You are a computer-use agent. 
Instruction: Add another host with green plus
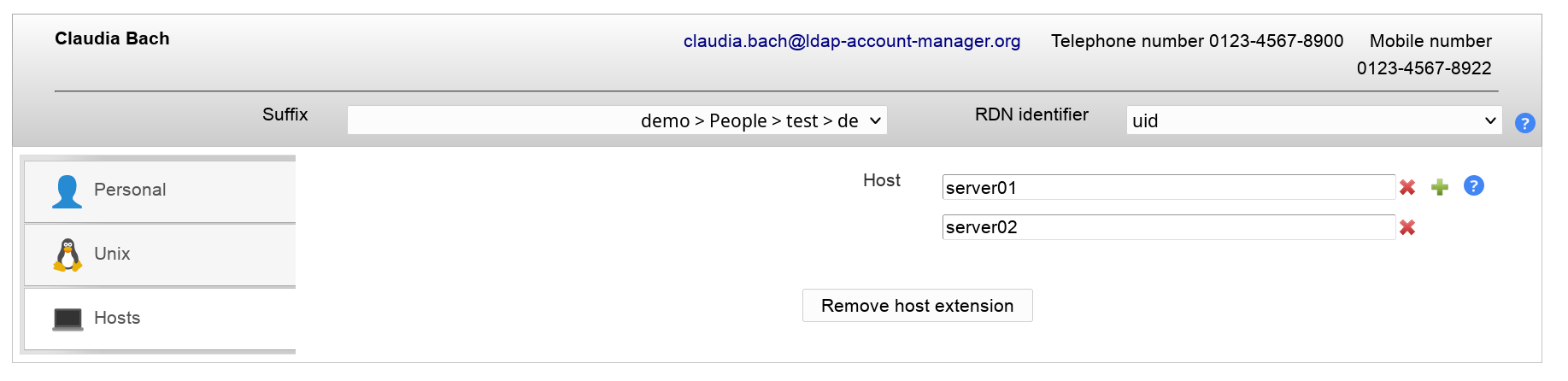[x=1440, y=187]
